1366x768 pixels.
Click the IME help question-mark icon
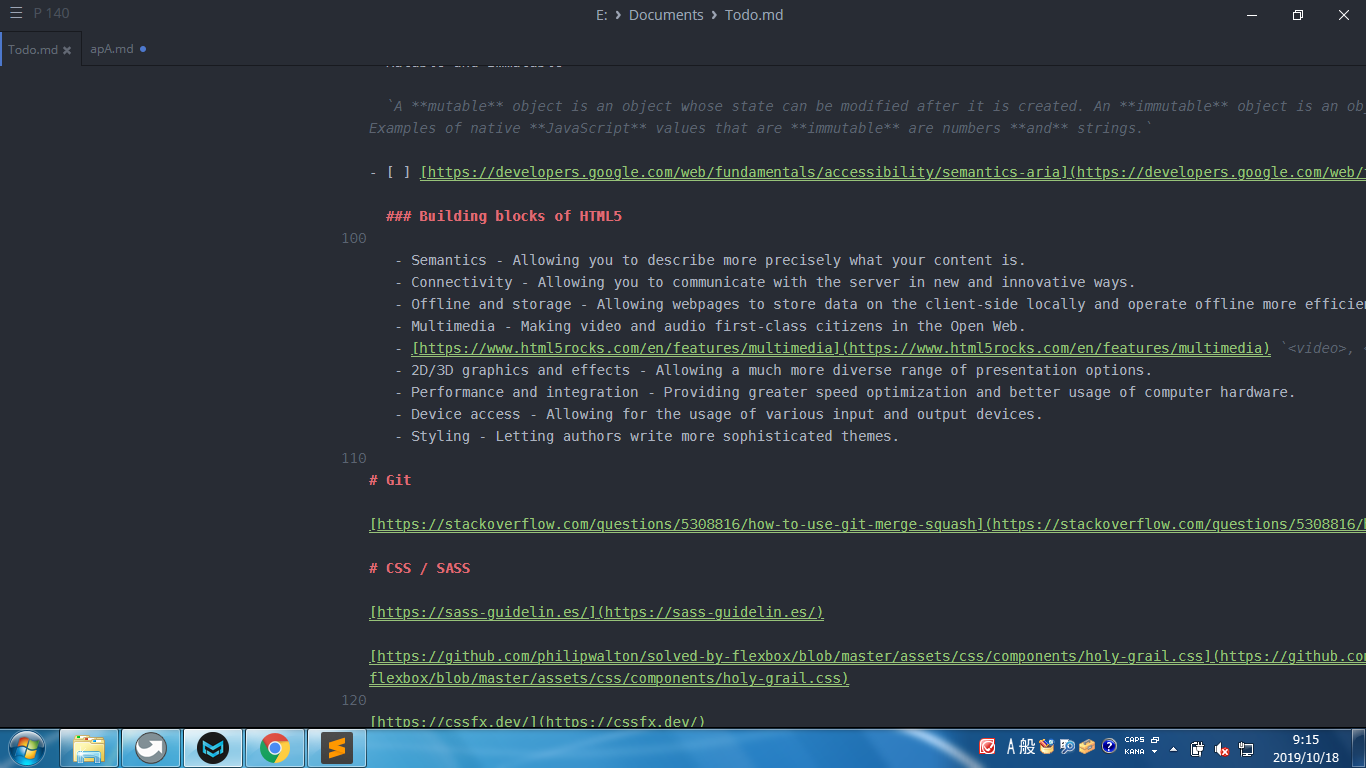pyautogui.click(x=1109, y=746)
